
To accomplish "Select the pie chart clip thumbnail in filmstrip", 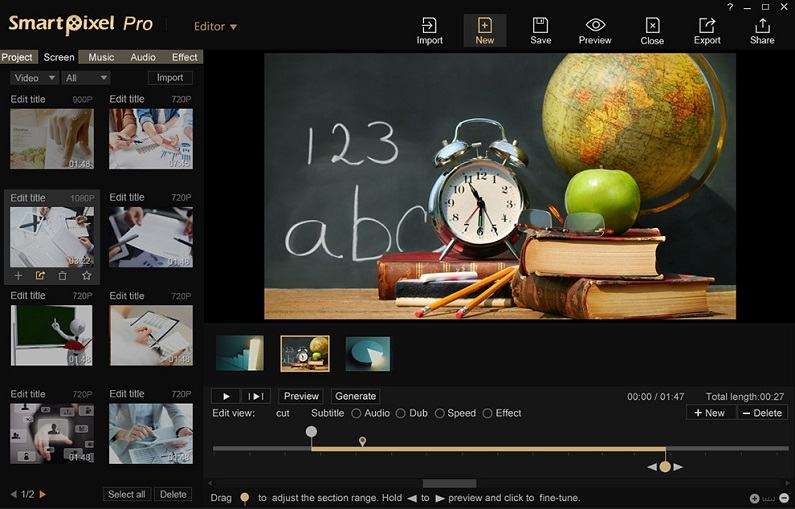I will (x=368, y=353).
